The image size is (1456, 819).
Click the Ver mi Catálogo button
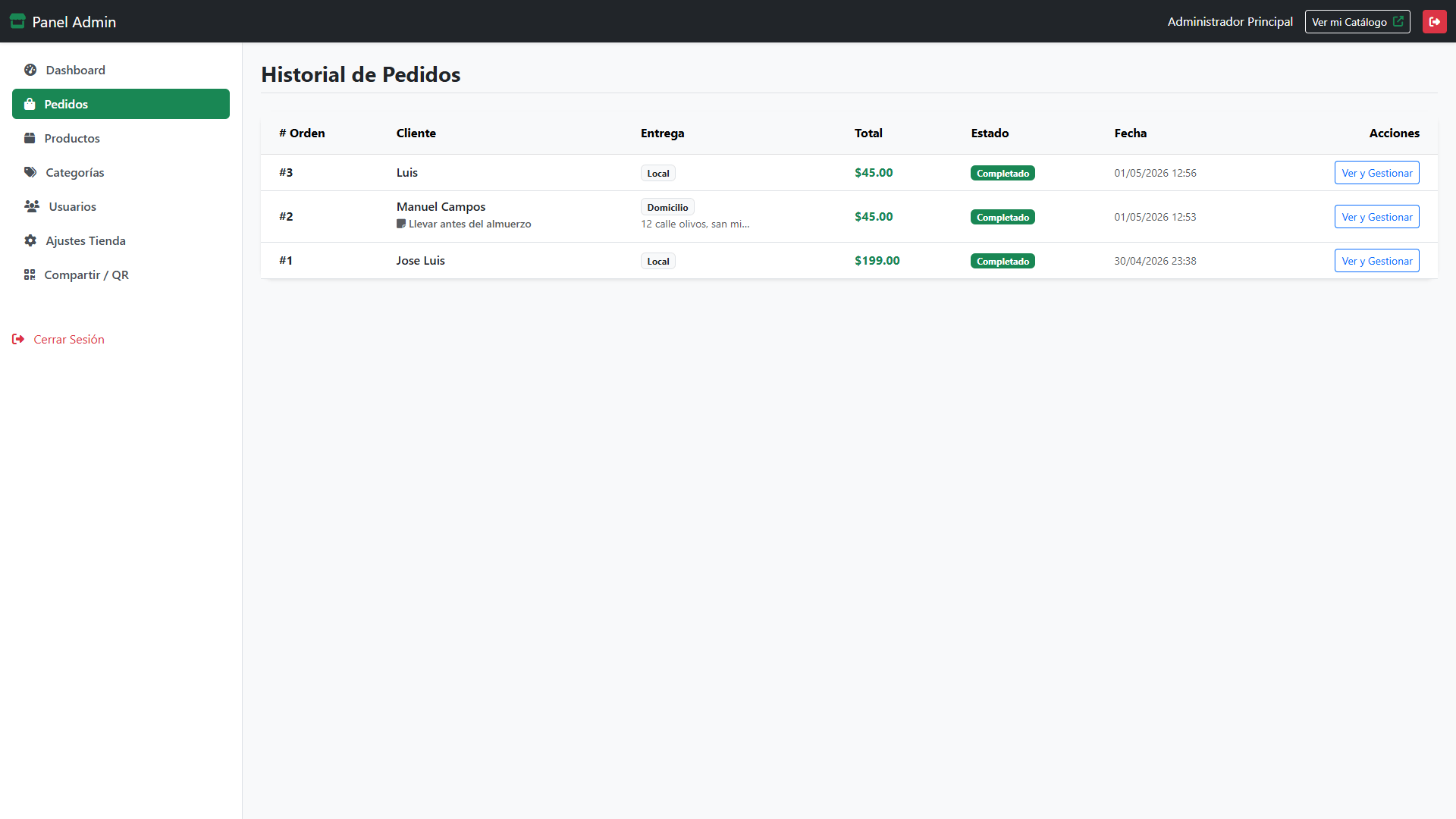(x=1357, y=21)
